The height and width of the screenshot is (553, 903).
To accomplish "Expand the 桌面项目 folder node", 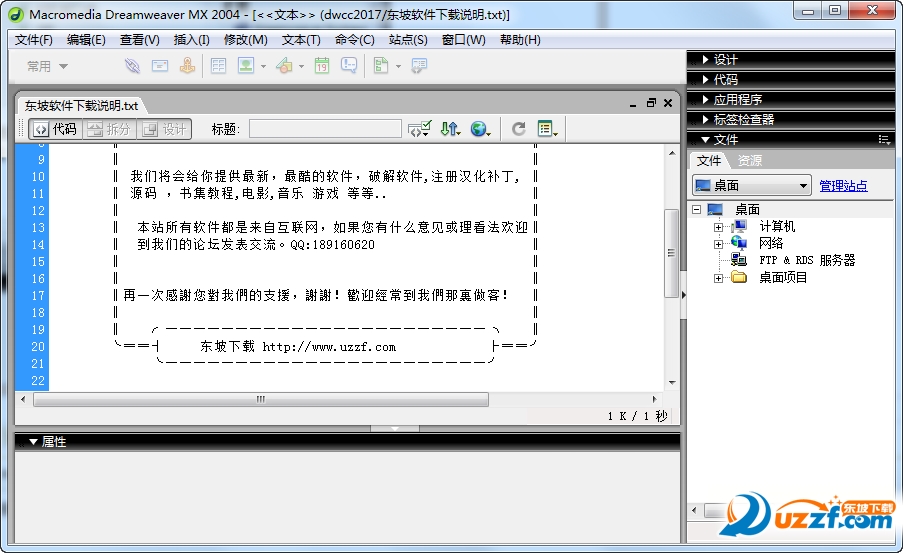I will coord(718,278).
